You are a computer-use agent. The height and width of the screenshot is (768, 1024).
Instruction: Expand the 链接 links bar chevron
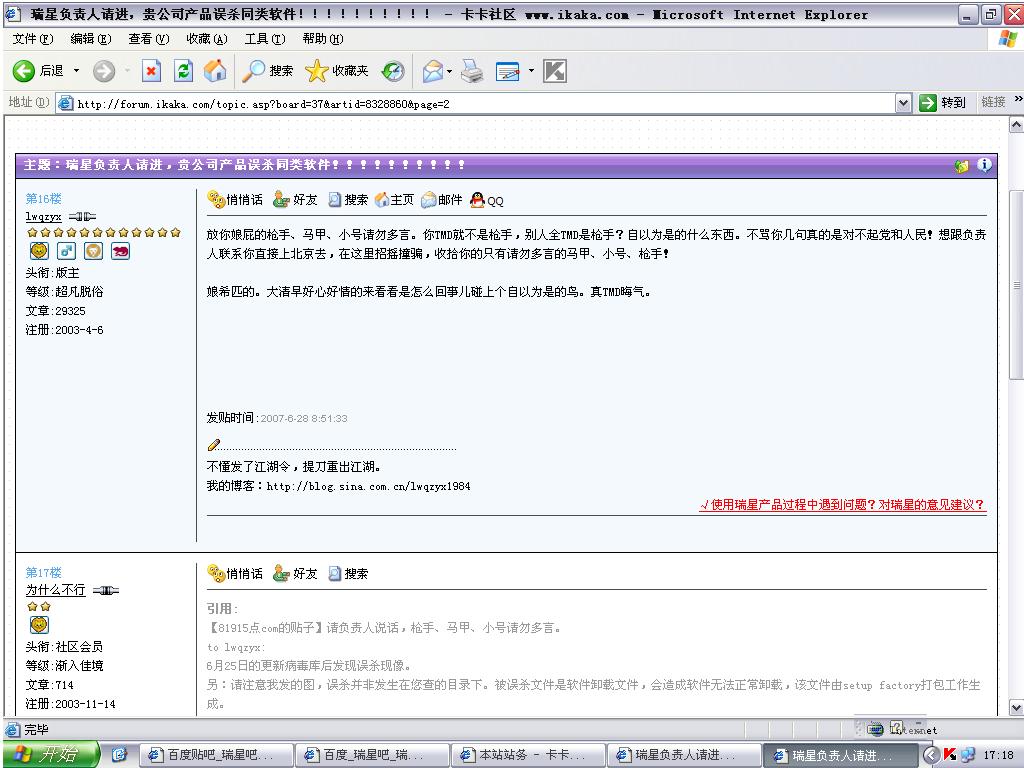pos(1018,100)
